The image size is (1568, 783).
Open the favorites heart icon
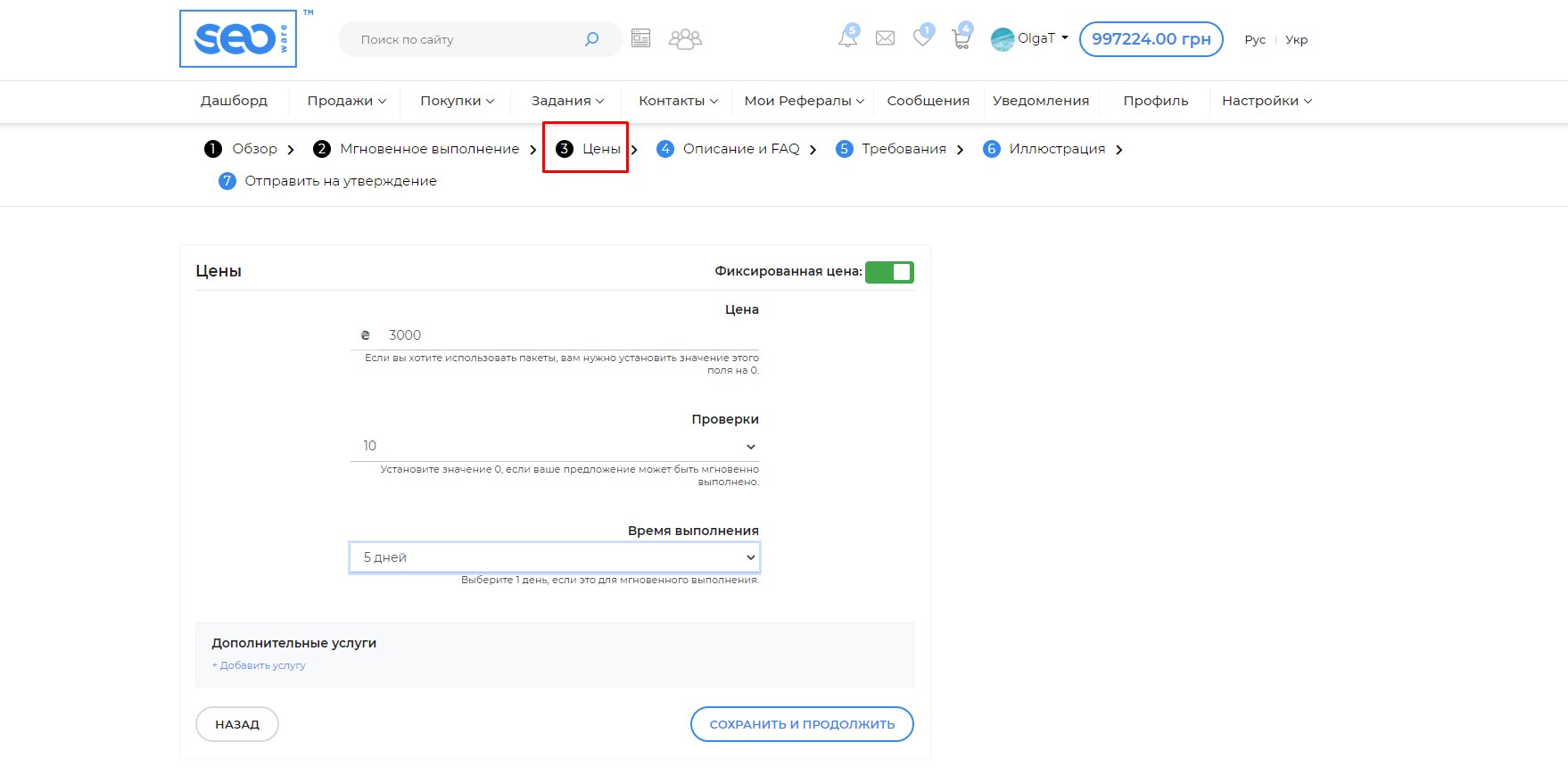[x=922, y=38]
